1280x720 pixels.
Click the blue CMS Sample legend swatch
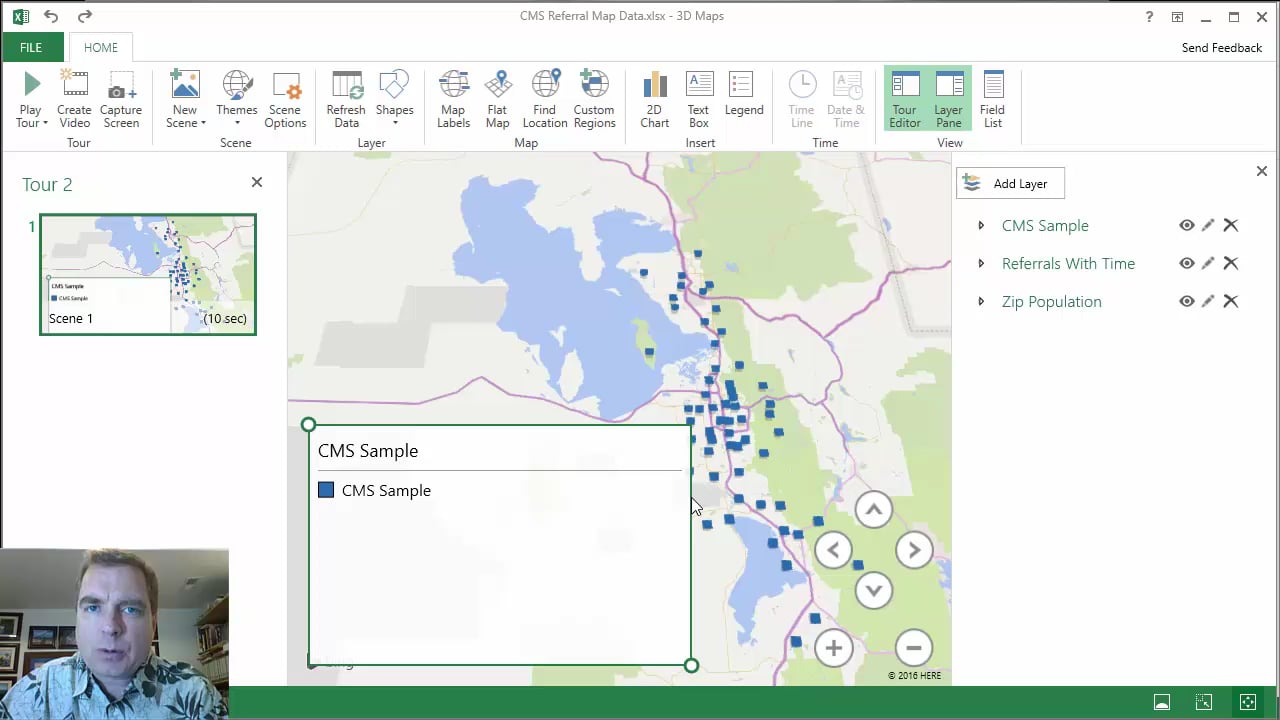coord(326,490)
